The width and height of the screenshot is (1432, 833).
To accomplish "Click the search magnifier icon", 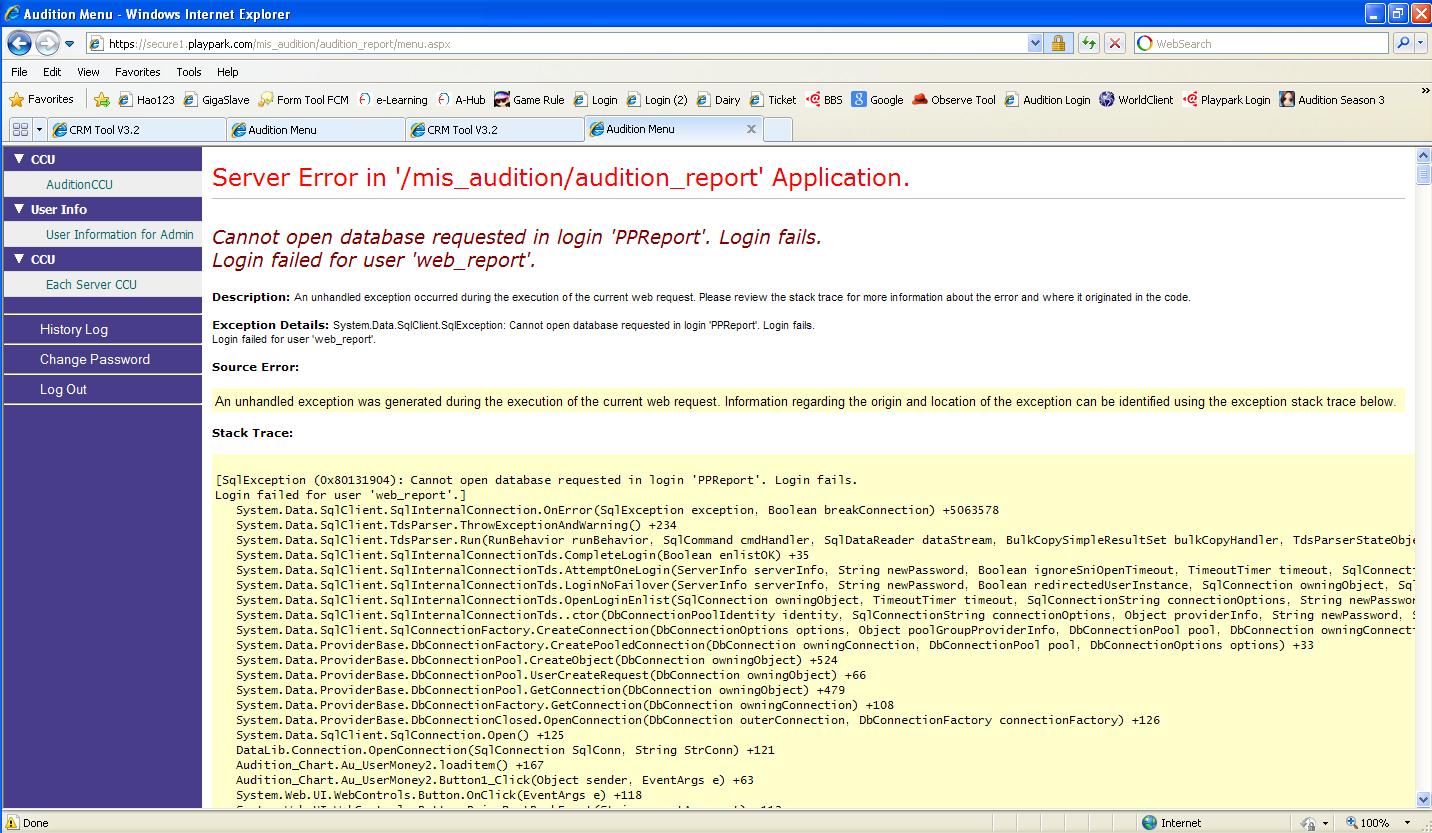I will coord(1403,43).
